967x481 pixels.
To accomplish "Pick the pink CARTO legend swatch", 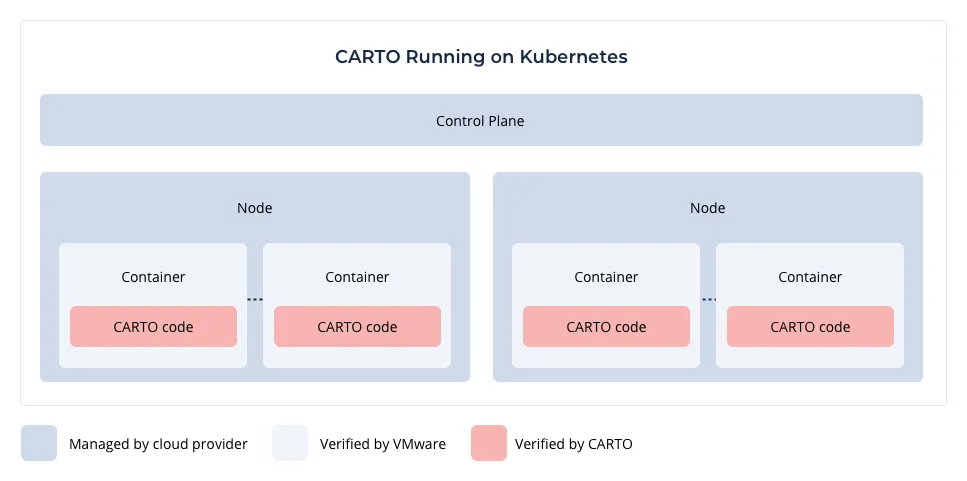I will pos(488,443).
